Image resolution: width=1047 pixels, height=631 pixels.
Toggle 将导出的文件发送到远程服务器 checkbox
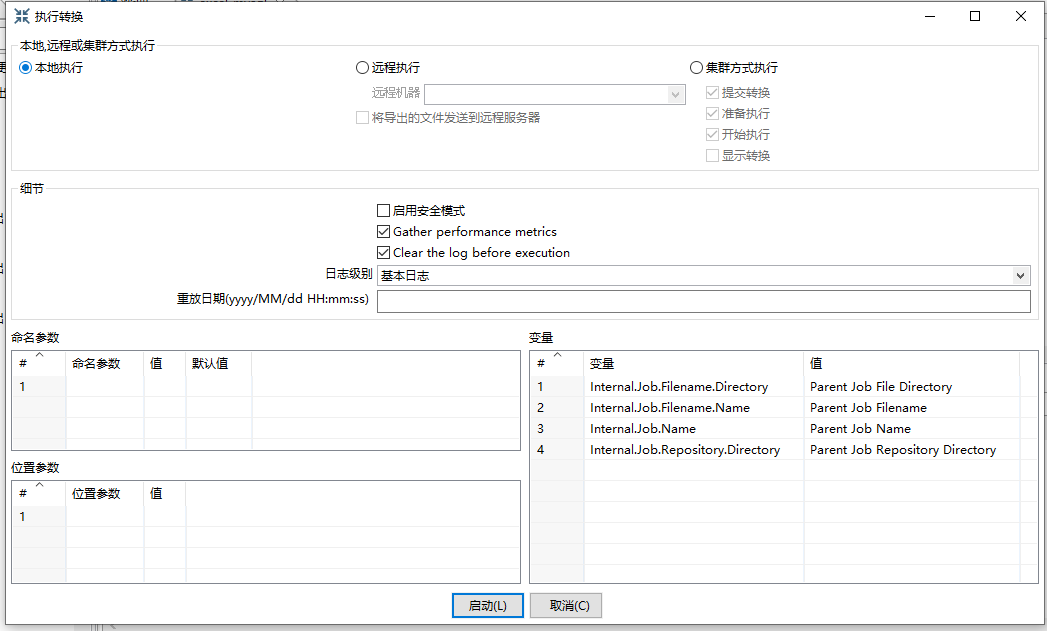point(362,118)
